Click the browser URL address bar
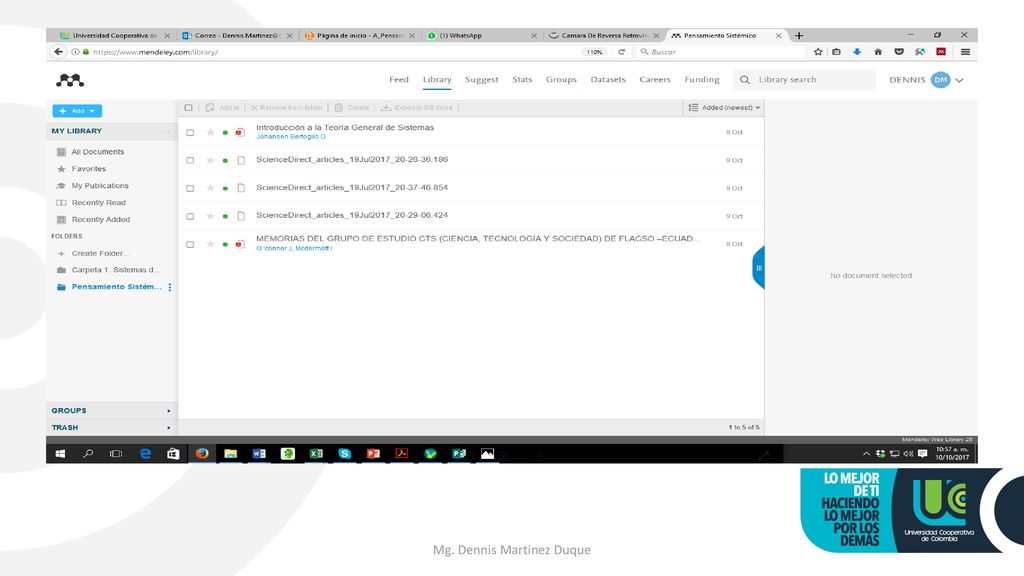Viewport: 1024px width, 576px height. click(333, 52)
